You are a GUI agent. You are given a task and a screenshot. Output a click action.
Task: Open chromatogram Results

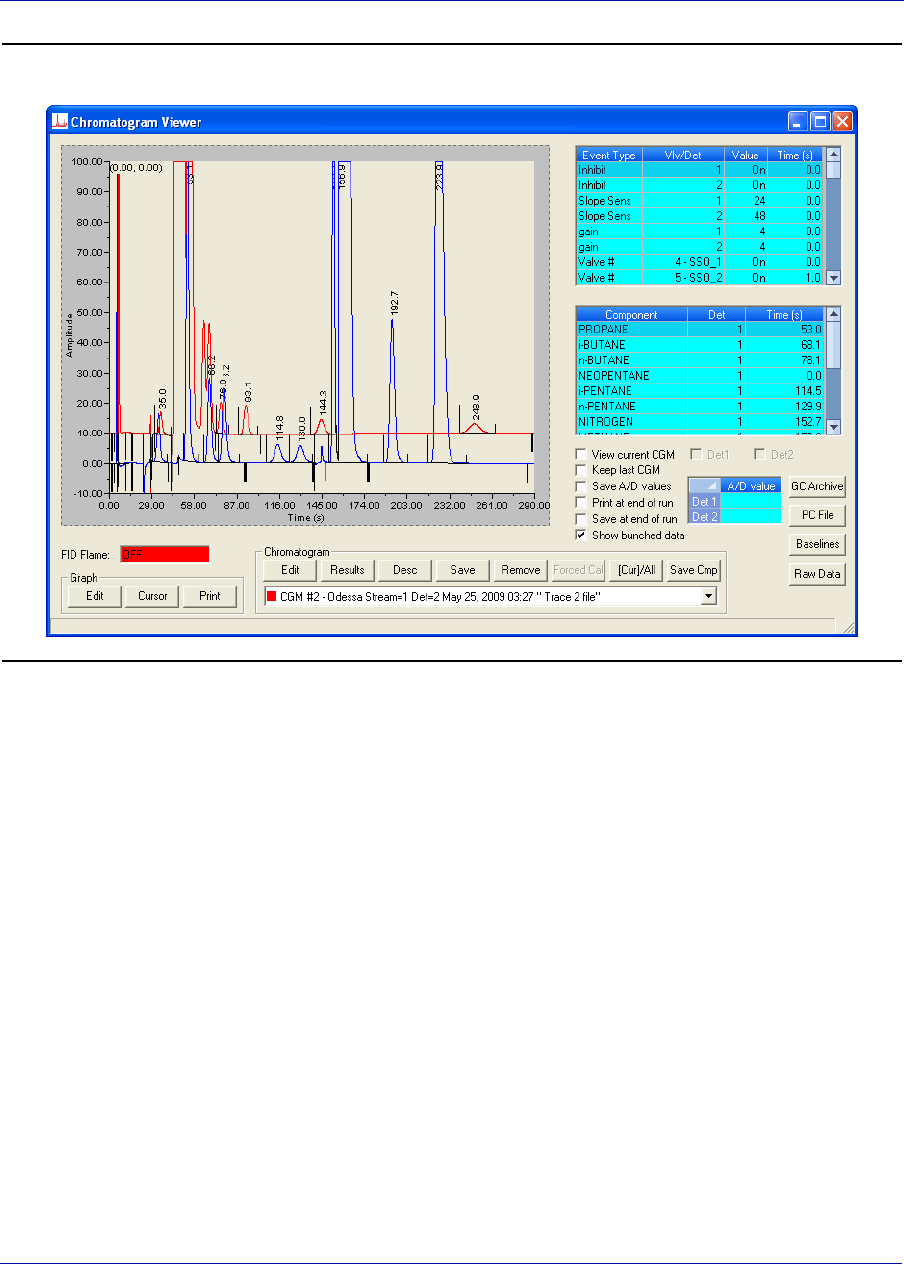(x=347, y=570)
